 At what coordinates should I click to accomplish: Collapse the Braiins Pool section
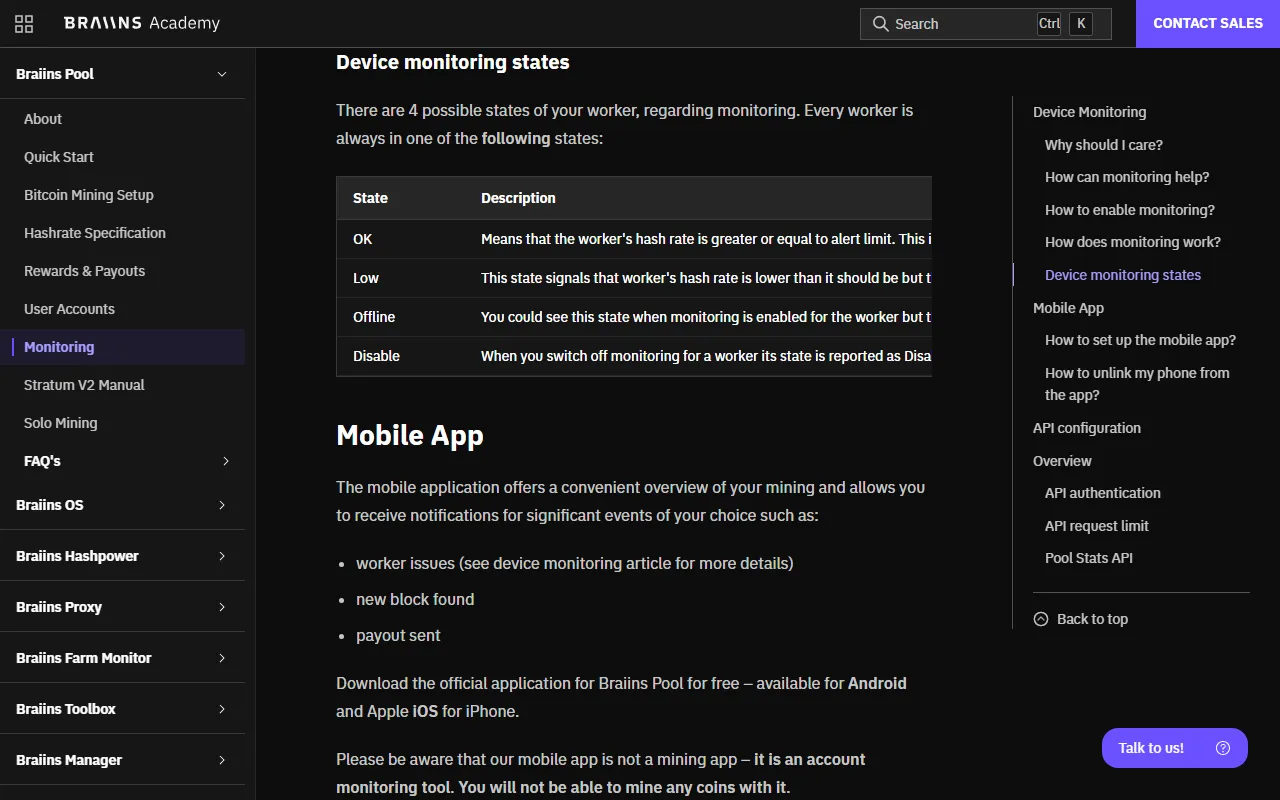pos(222,74)
